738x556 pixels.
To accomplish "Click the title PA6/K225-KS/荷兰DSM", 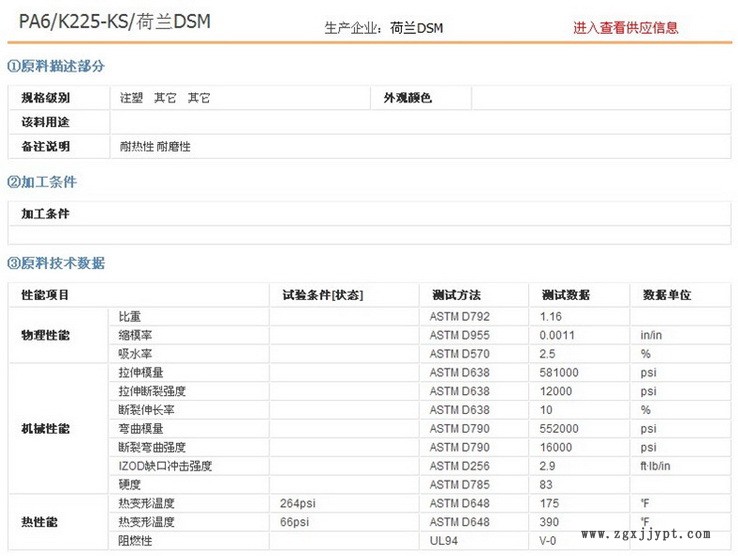I will pyautogui.click(x=114, y=22).
